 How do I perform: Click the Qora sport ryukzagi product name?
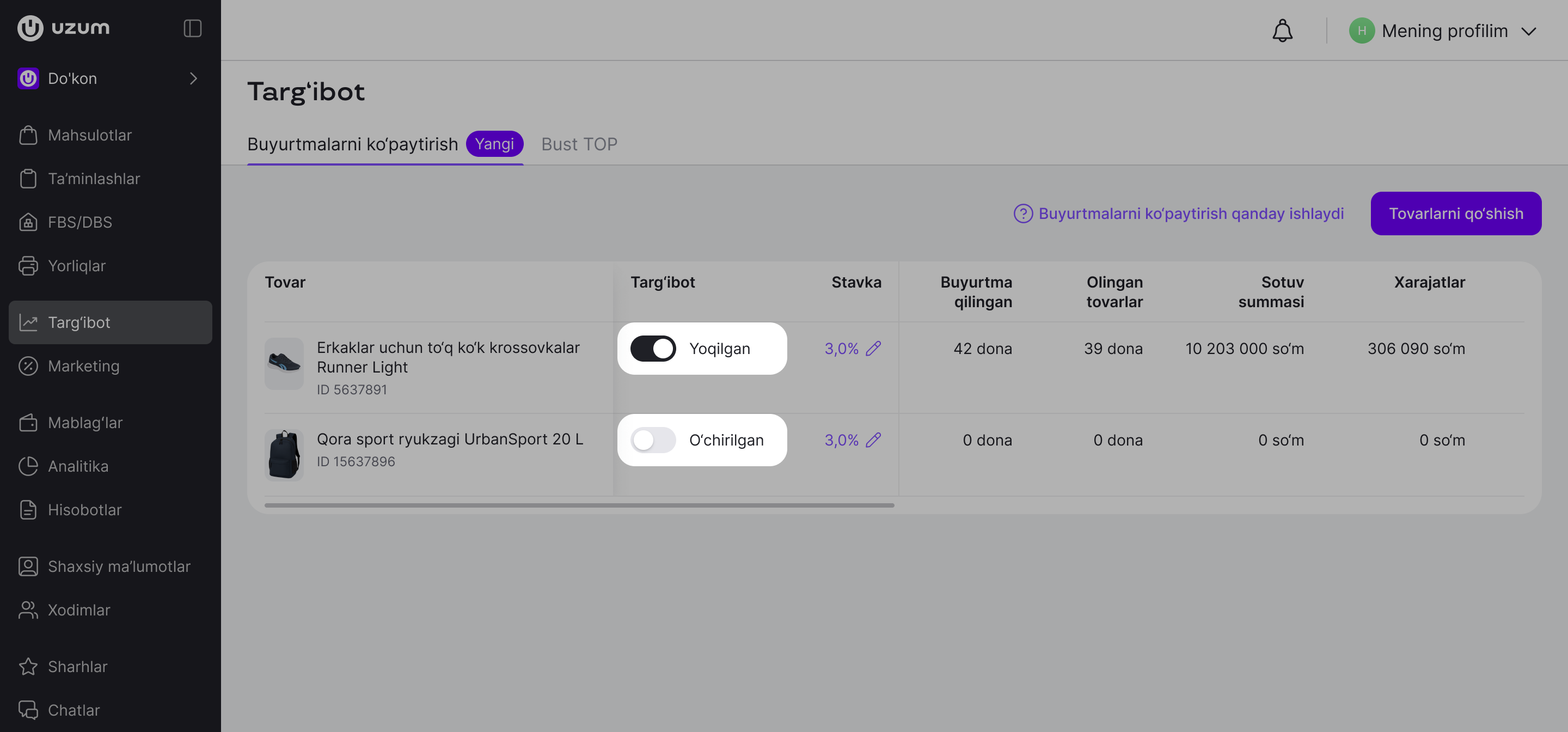pyautogui.click(x=450, y=439)
